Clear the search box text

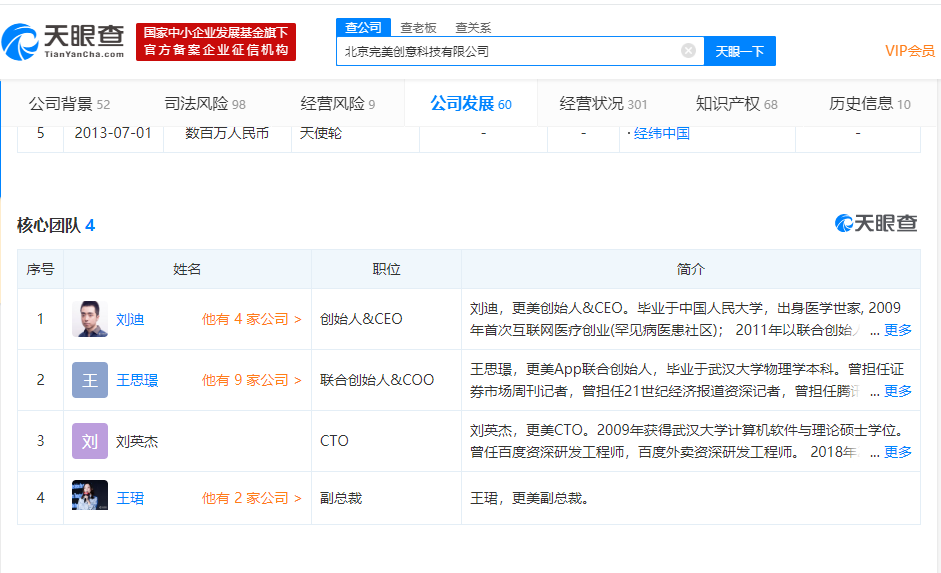tap(688, 51)
